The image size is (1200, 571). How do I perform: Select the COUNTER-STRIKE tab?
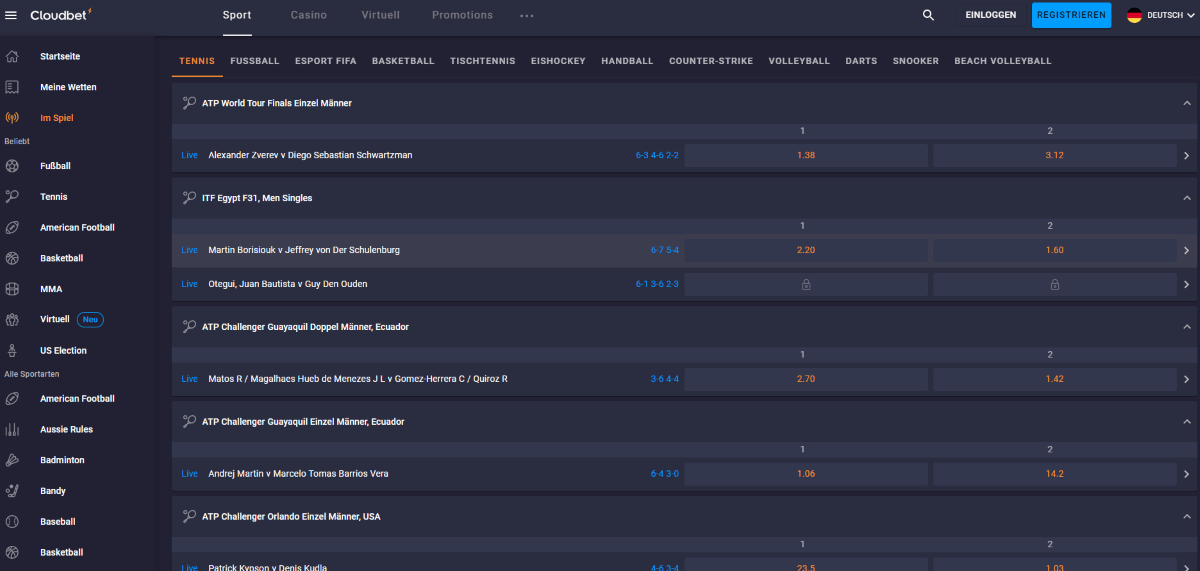711,61
